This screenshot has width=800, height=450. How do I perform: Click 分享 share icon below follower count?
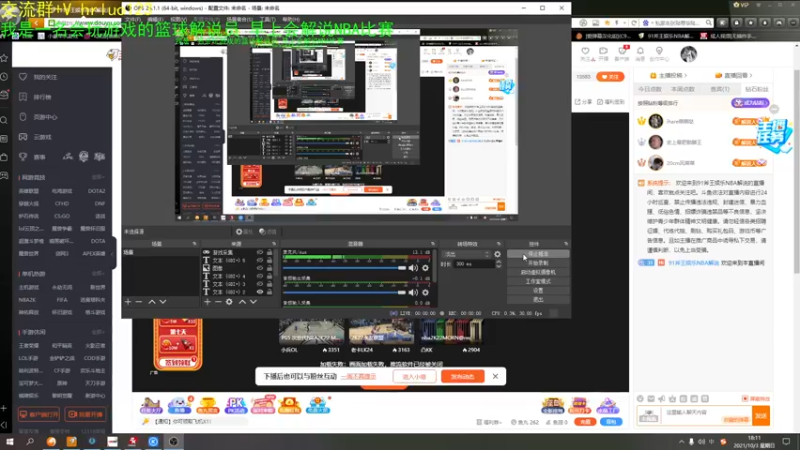[584, 102]
